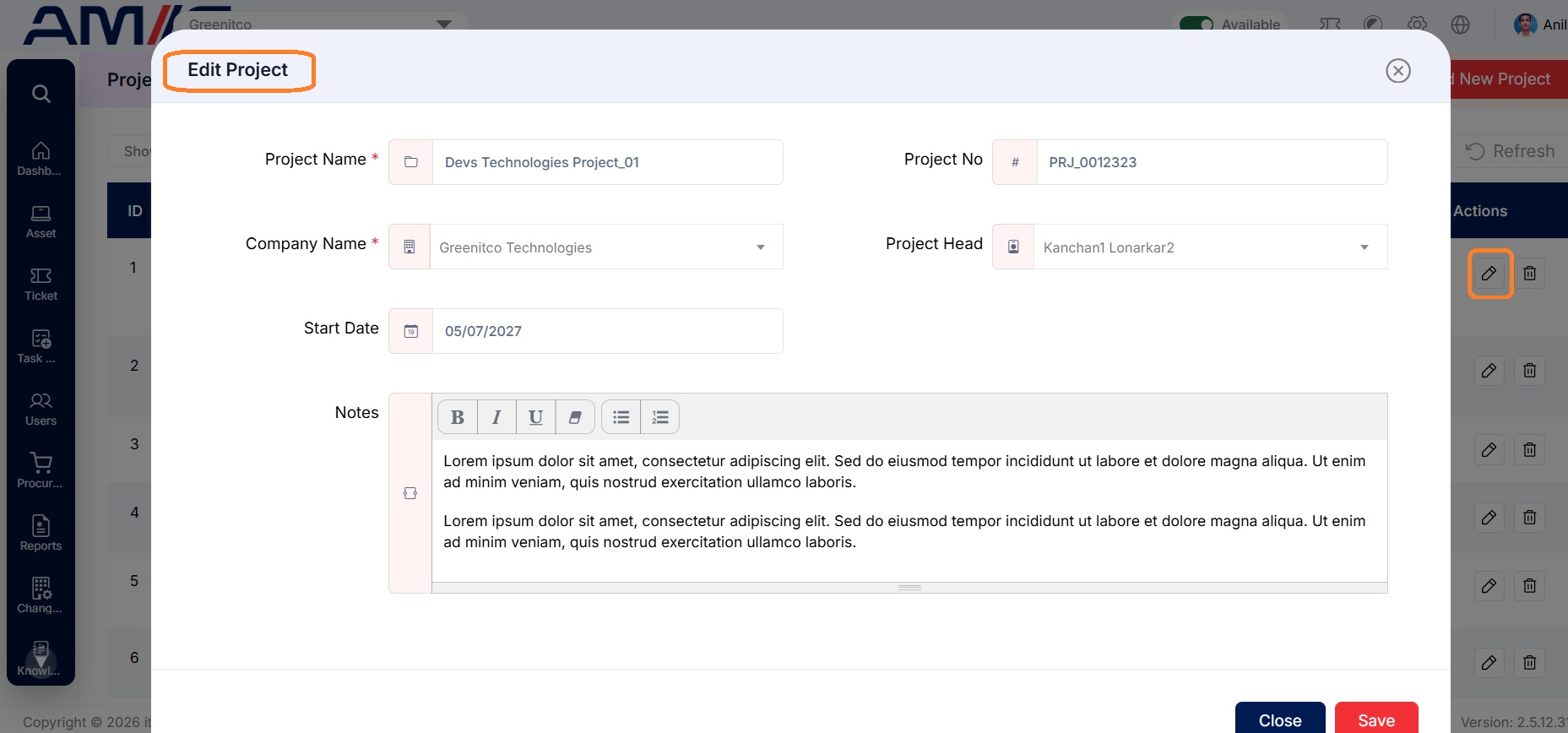Open the Procurement section in sidebar

click(41, 471)
